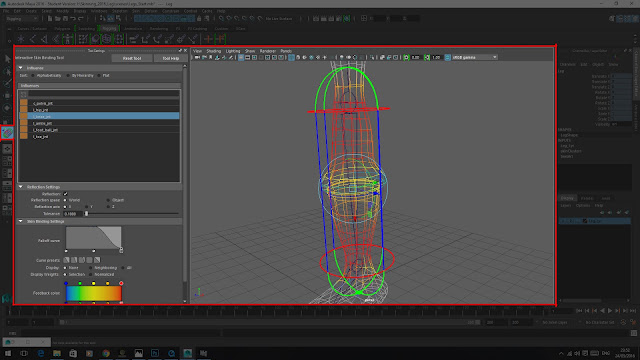Close the Tool Settings panel

coord(185,51)
